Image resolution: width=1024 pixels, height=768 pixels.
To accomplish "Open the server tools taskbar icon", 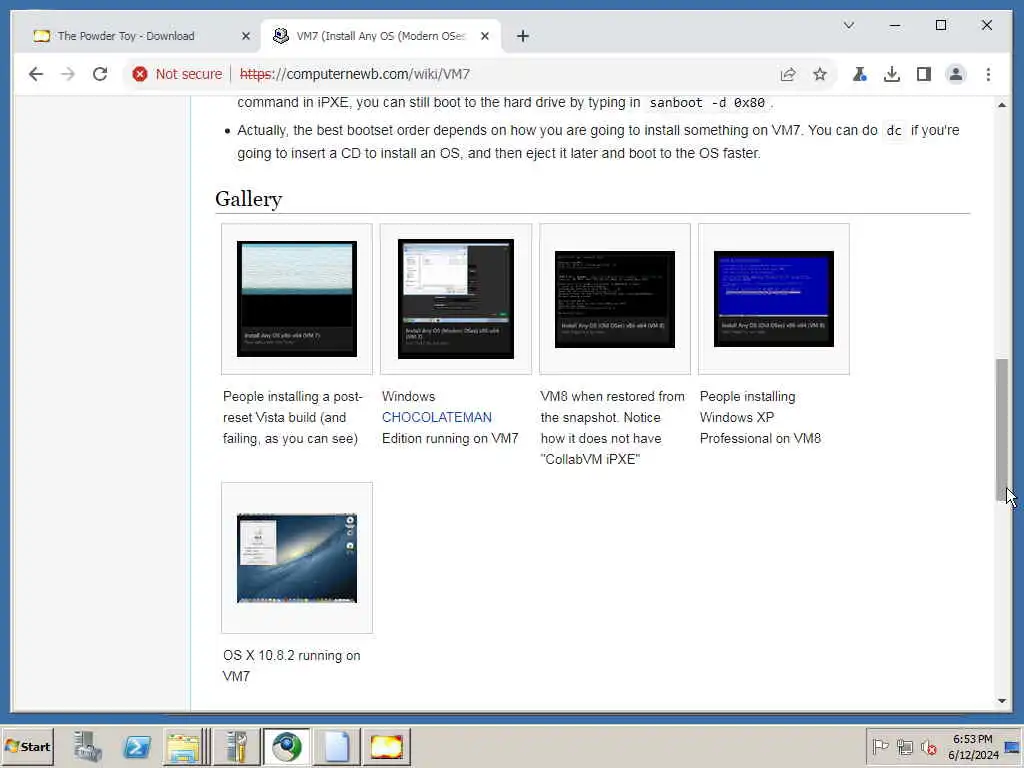I will click(x=236, y=746).
